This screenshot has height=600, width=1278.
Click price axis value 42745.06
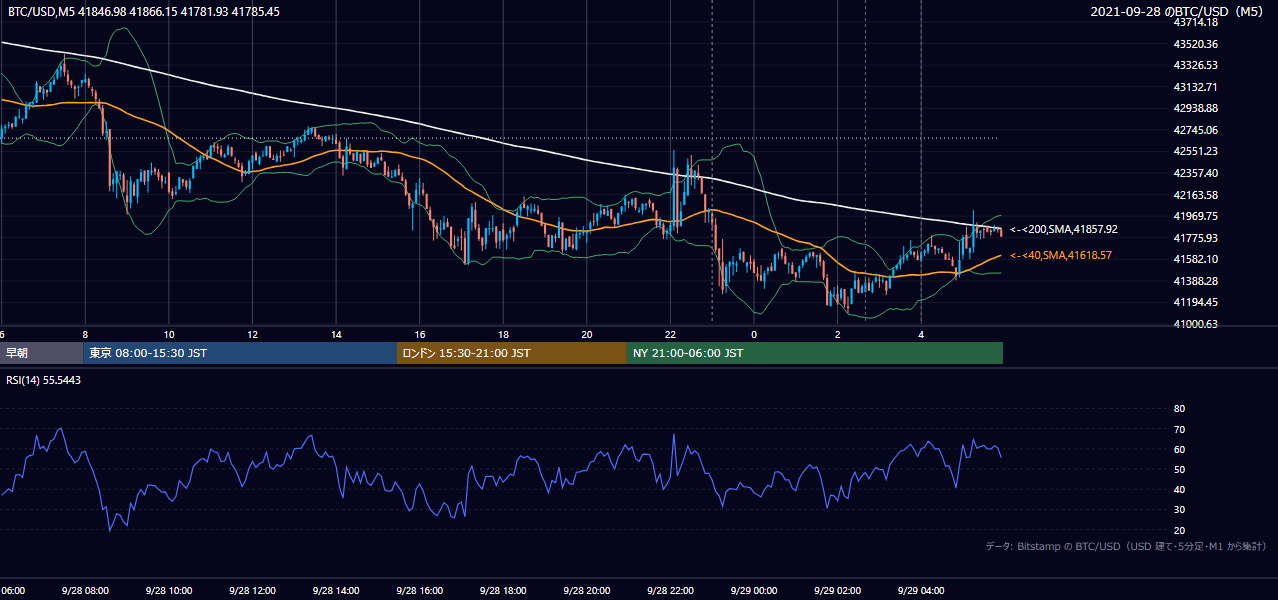pos(1195,130)
